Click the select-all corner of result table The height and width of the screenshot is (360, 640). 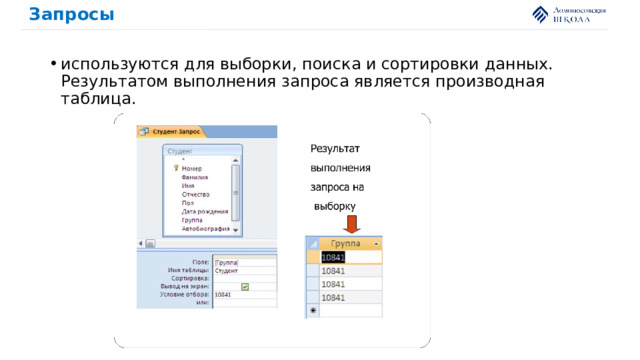point(313,244)
